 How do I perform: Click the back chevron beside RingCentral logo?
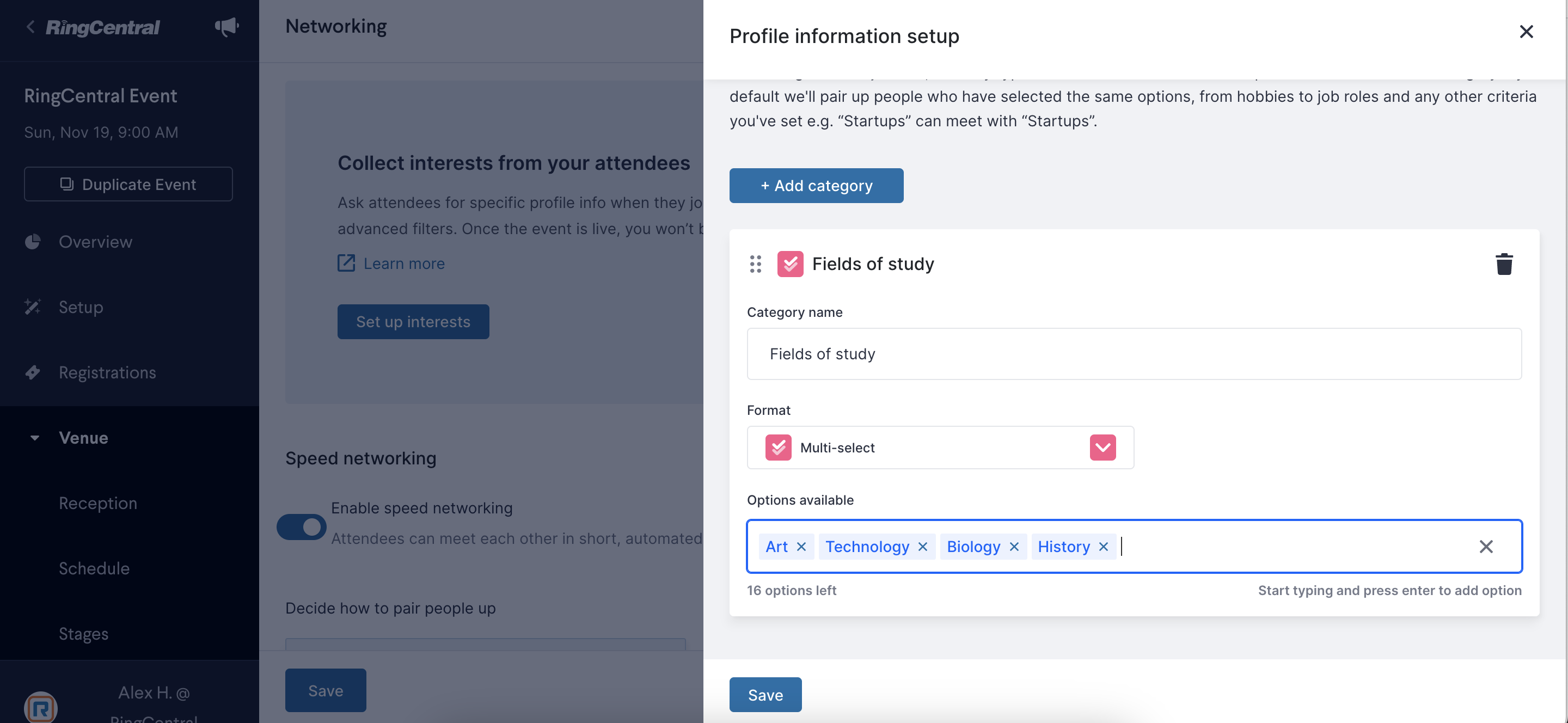coord(30,27)
